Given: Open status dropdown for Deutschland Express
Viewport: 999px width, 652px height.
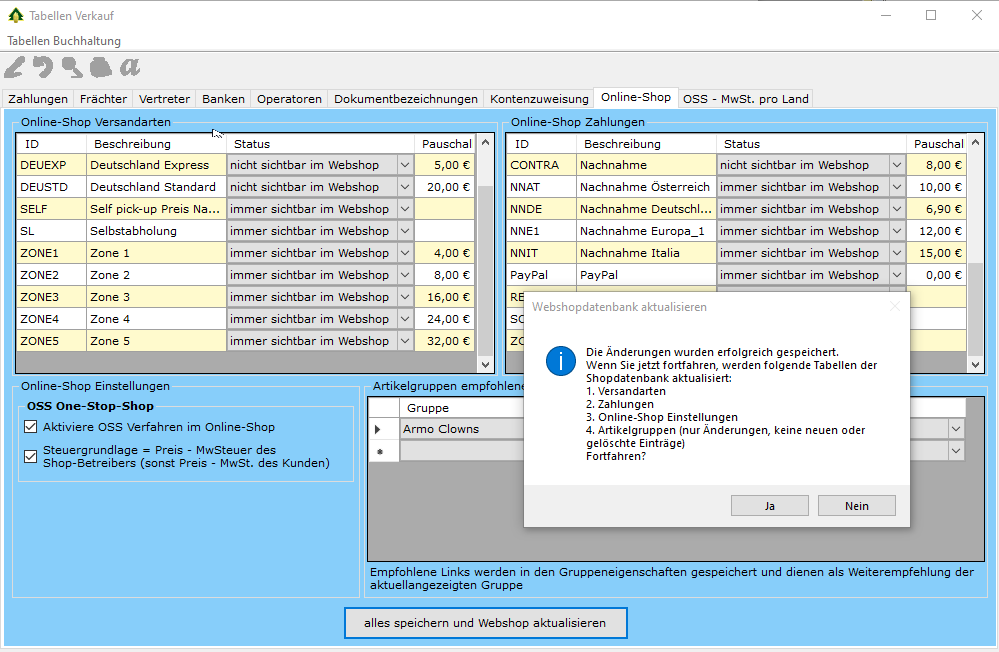Looking at the screenshot, I should tap(405, 165).
